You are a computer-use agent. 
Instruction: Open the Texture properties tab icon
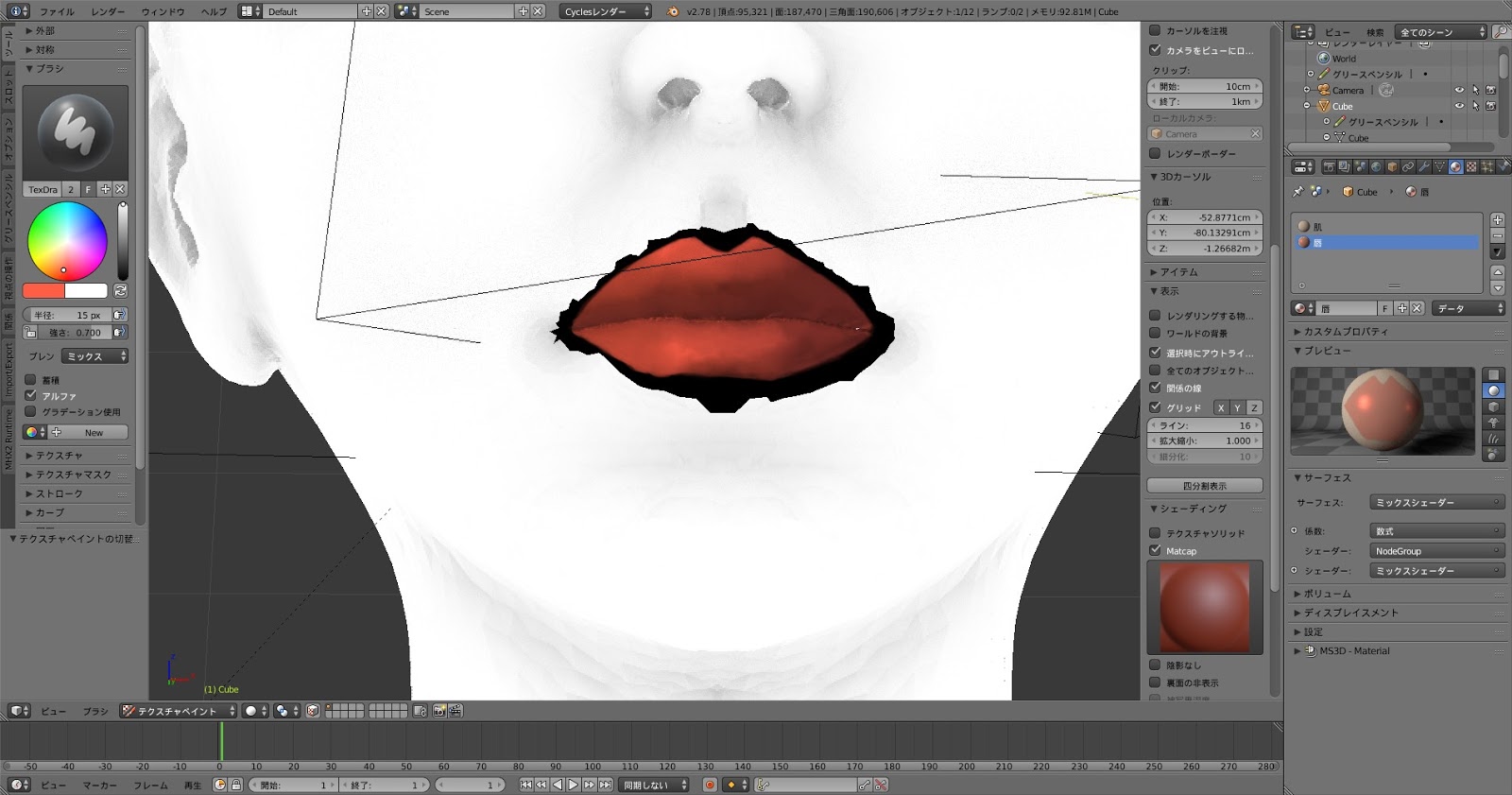pos(1471,167)
